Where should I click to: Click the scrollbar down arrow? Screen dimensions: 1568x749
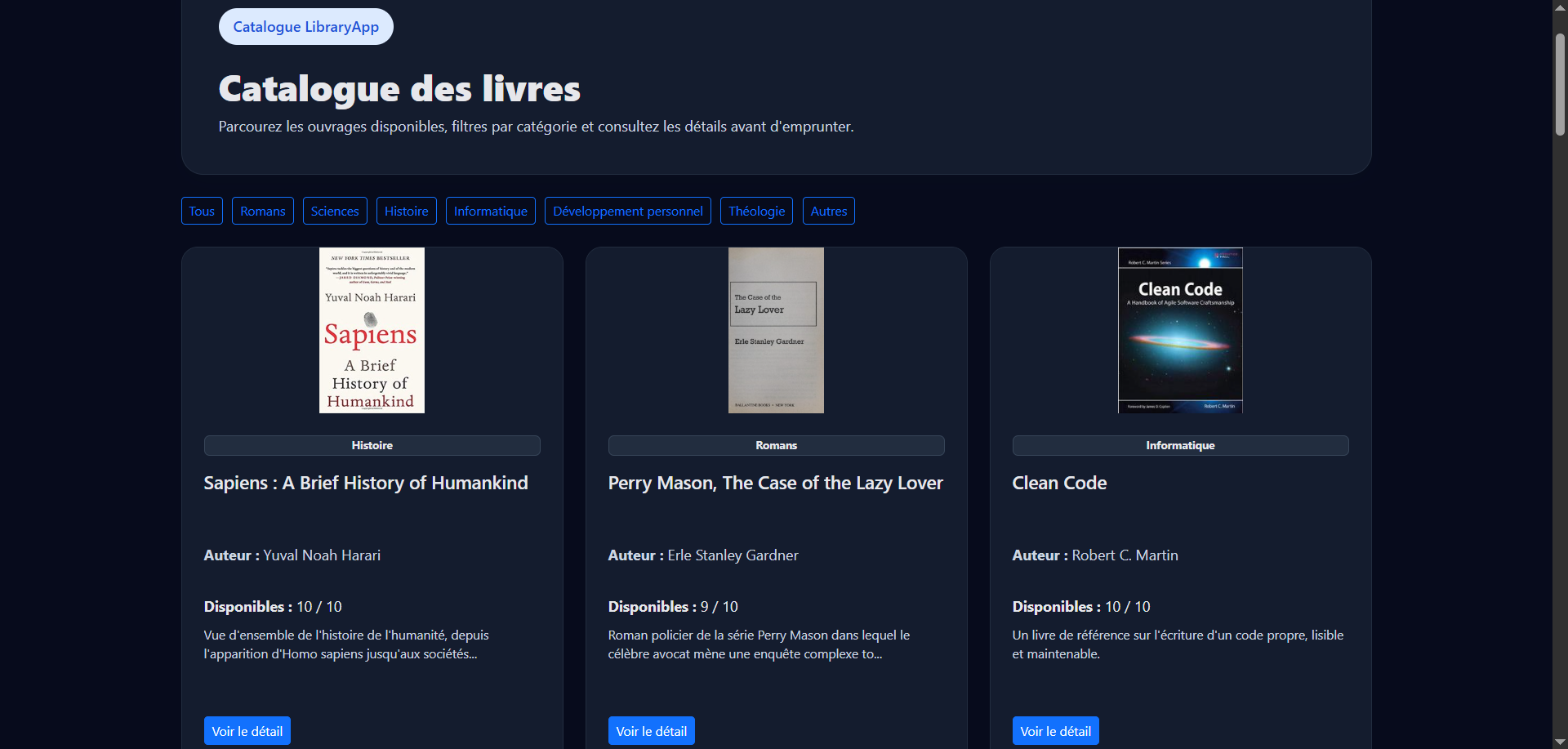point(1560,742)
